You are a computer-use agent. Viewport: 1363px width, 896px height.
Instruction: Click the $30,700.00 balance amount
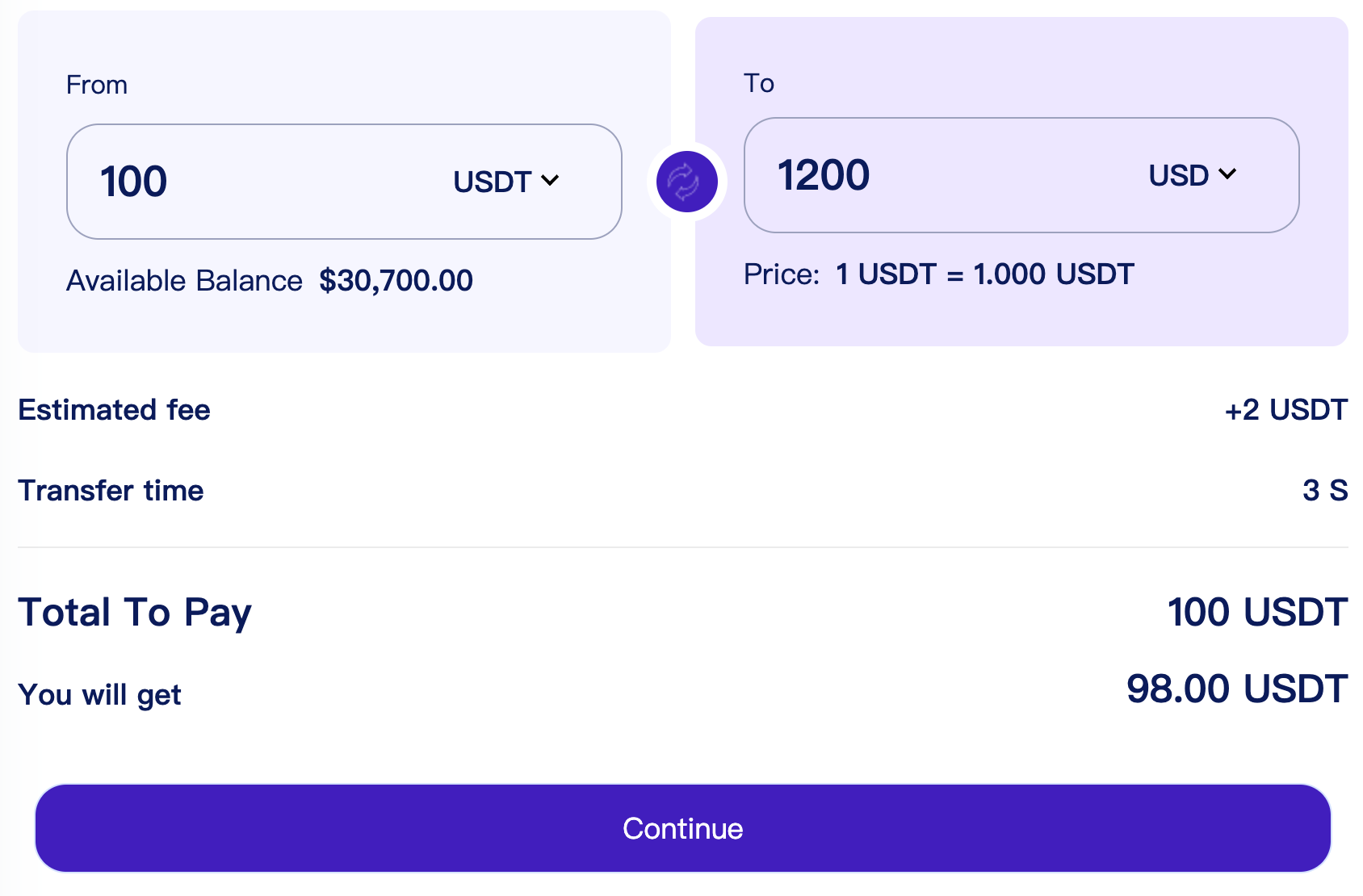(396, 281)
